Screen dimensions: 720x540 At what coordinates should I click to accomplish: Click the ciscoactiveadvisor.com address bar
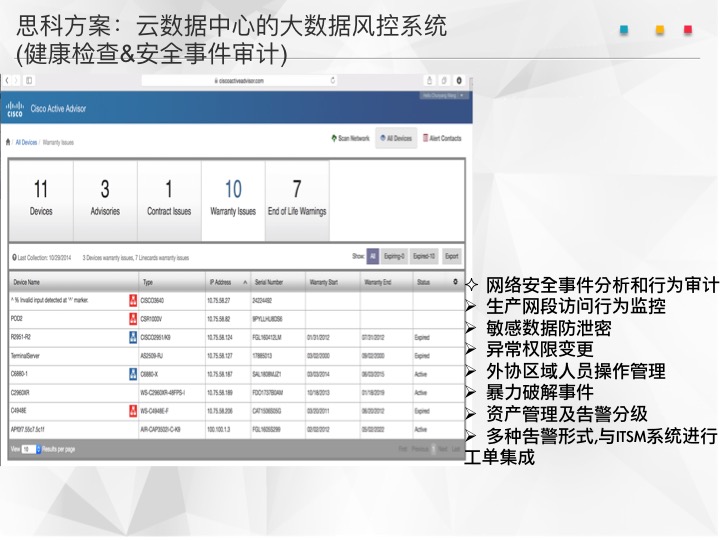[x=239, y=80]
